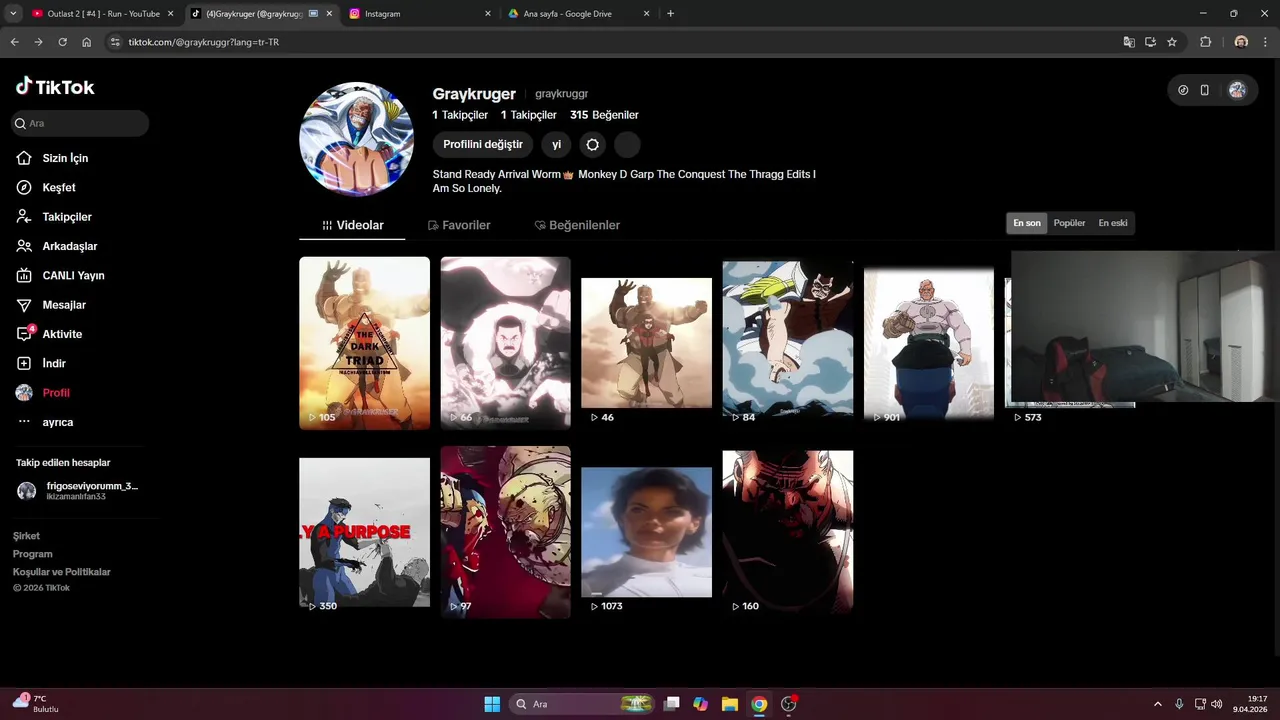Image resolution: width=1280 pixels, height=720 pixels.
Task: Switch to the Instagram browser tab
Action: (x=420, y=14)
